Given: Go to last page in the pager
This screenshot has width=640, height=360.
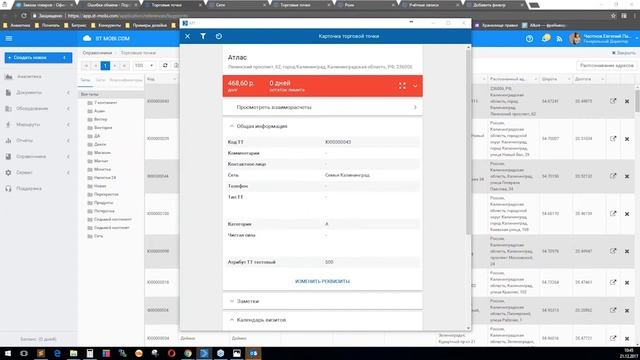Looking at the screenshot, I should coord(124,66).
